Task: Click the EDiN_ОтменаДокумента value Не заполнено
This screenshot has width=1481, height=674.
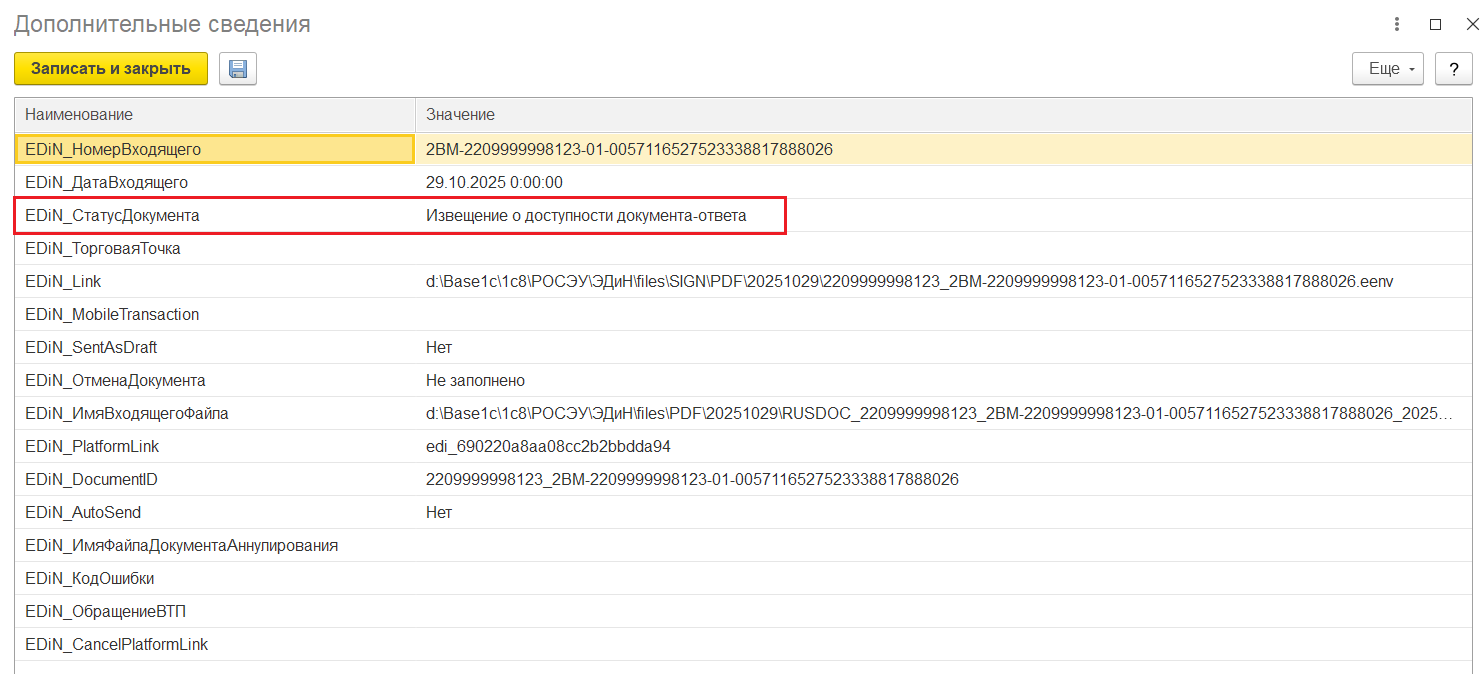Action: pyautogui.click(x=475, y=381)
